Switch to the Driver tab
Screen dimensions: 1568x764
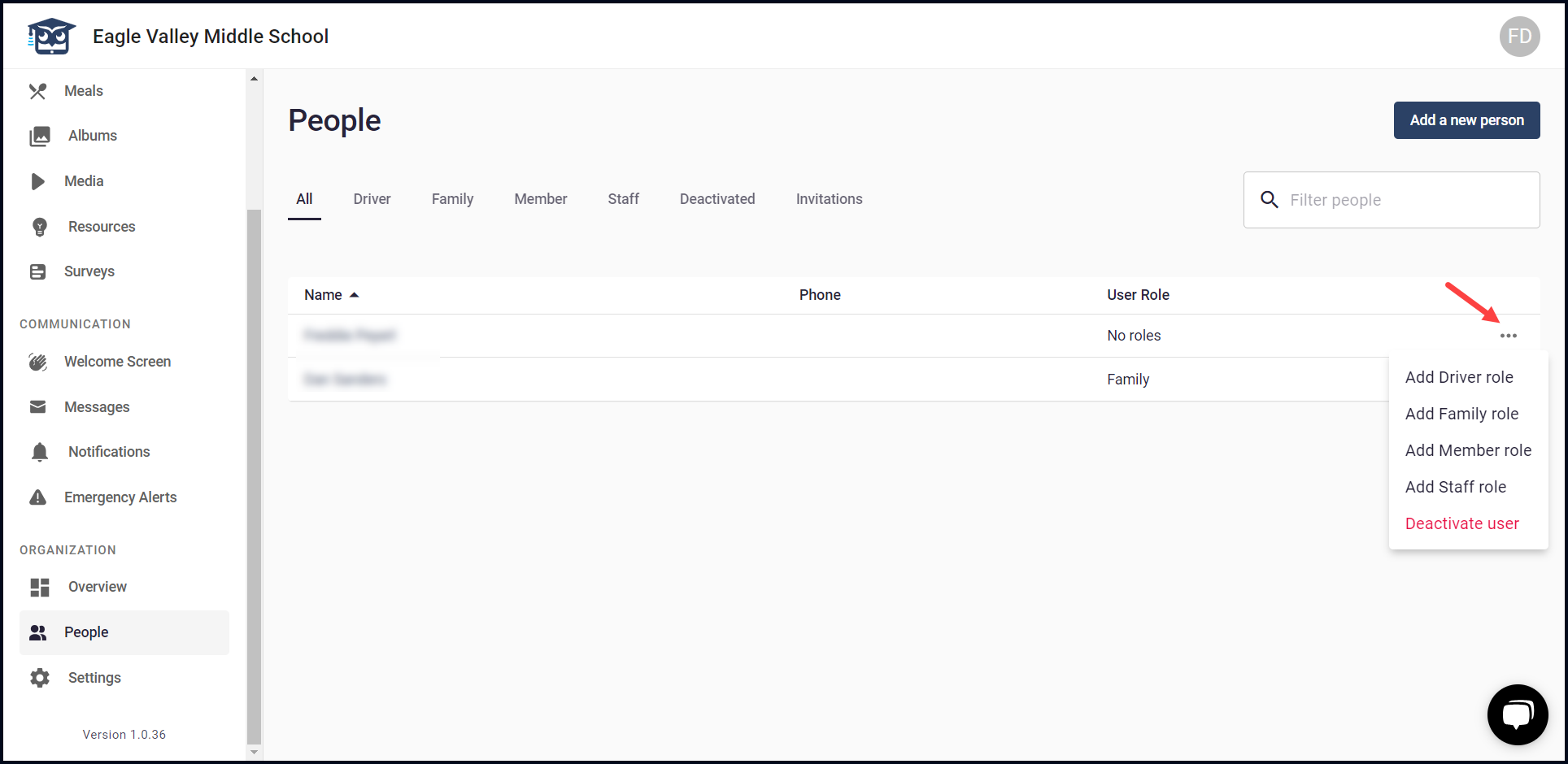372,199
